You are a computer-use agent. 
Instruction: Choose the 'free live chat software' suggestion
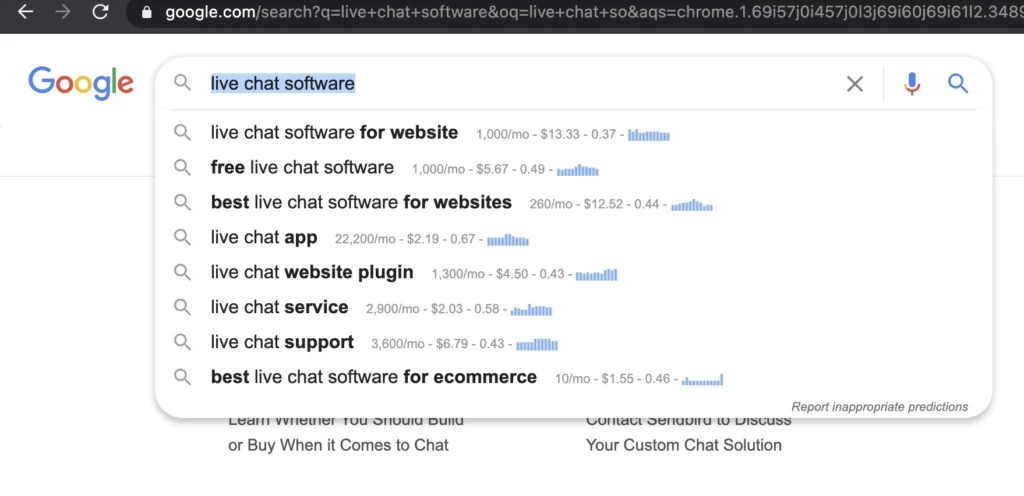coord(302,168)
